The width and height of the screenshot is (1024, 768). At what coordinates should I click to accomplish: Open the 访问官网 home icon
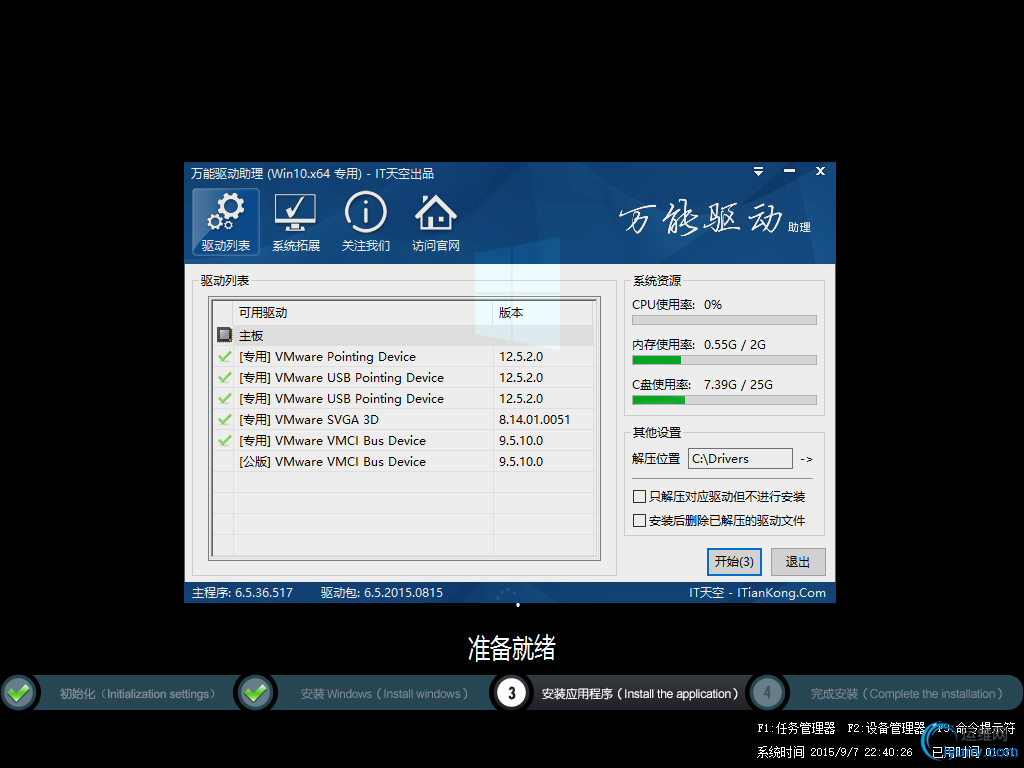pos(436,221)
